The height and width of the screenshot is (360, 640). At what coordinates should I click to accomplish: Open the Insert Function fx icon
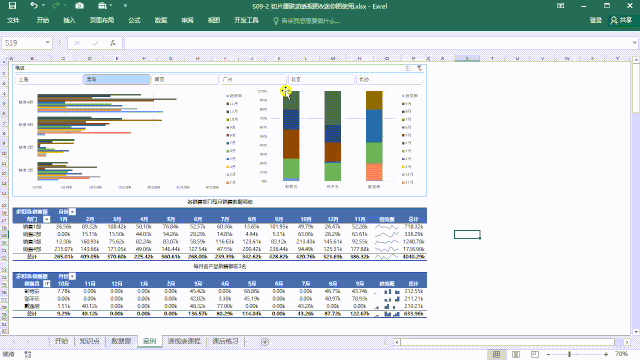point(113,43)
